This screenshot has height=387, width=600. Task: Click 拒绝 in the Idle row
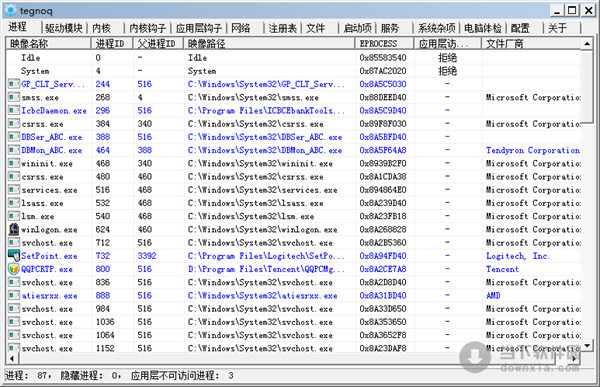(x=447, y=57)
